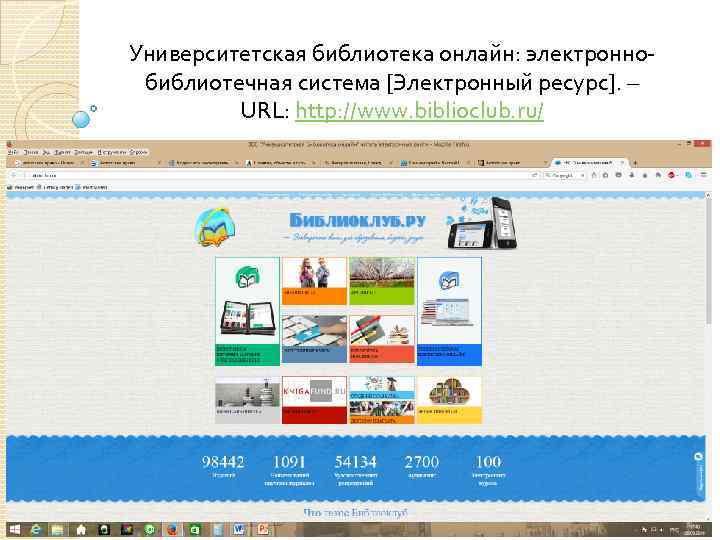Screen dimensions: 720x540
Task: Open File Explorer from the taskbar
Action: [x=58, y=530]
